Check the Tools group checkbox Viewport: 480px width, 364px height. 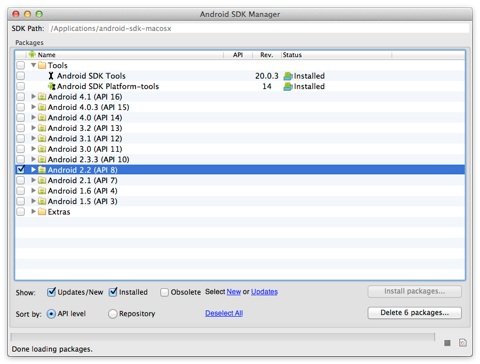(x=21, y=65)
